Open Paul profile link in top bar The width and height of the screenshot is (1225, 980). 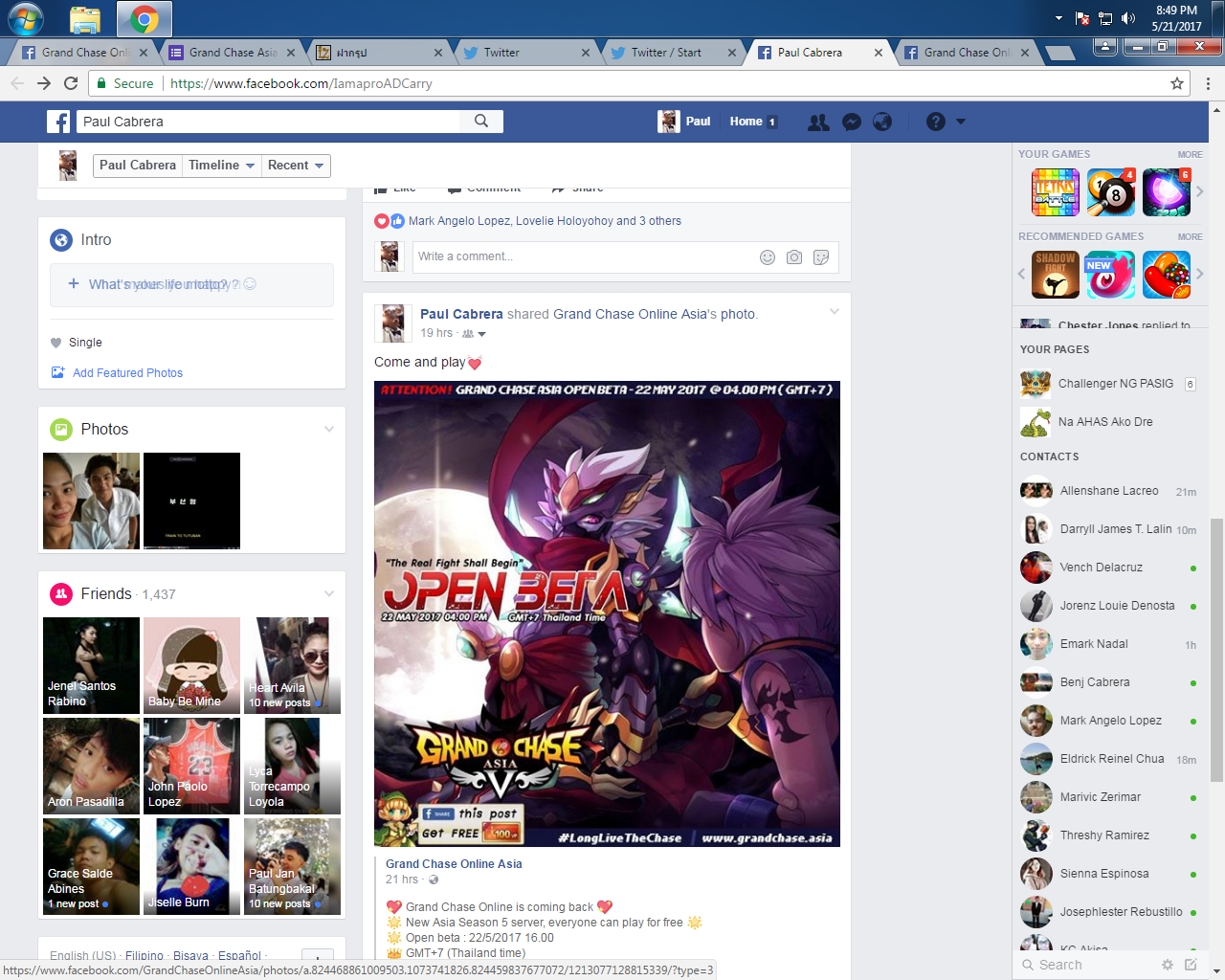tap(684, 122)
